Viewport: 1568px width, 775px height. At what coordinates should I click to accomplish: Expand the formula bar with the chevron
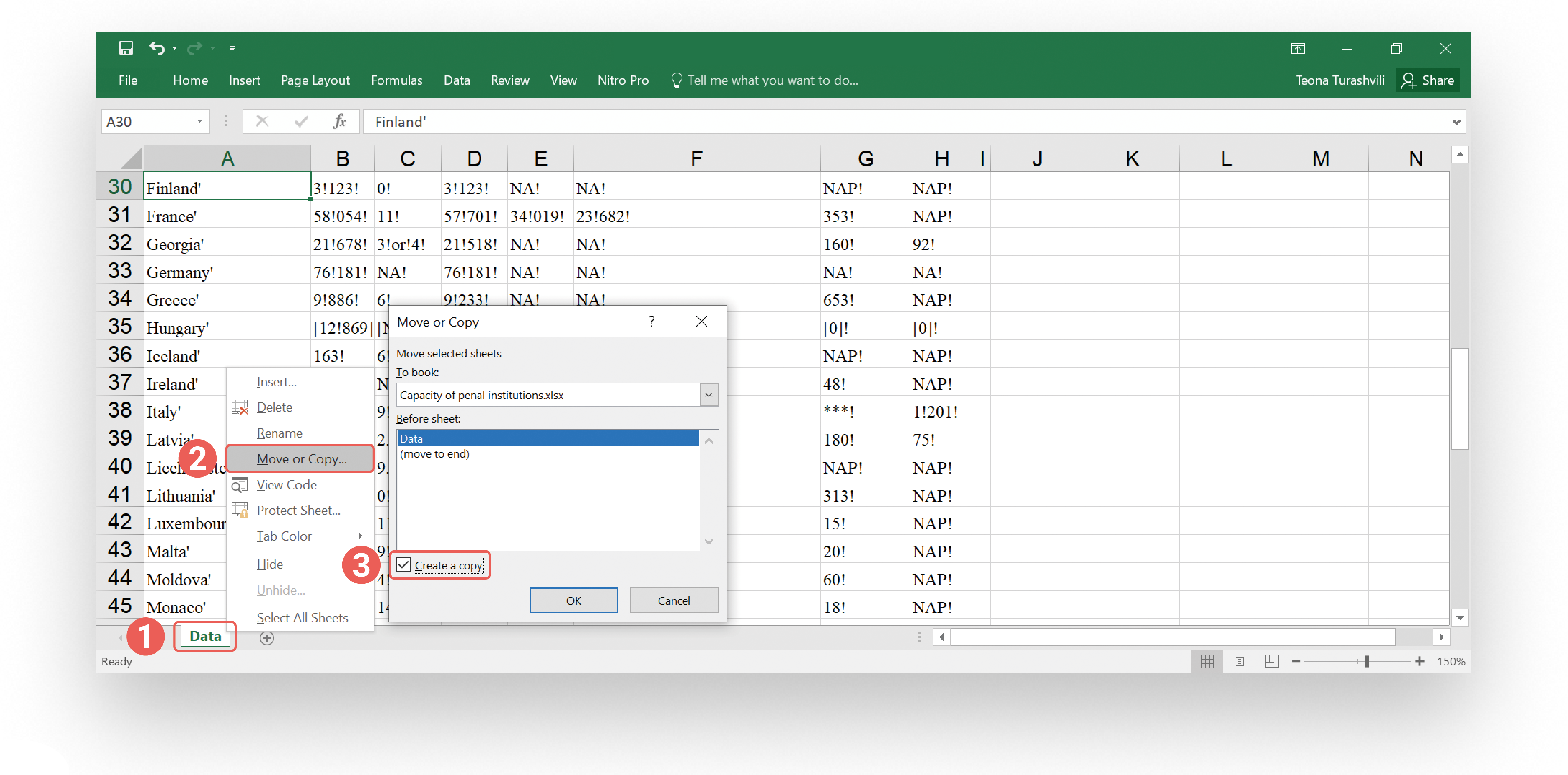tap(1456, 122)
